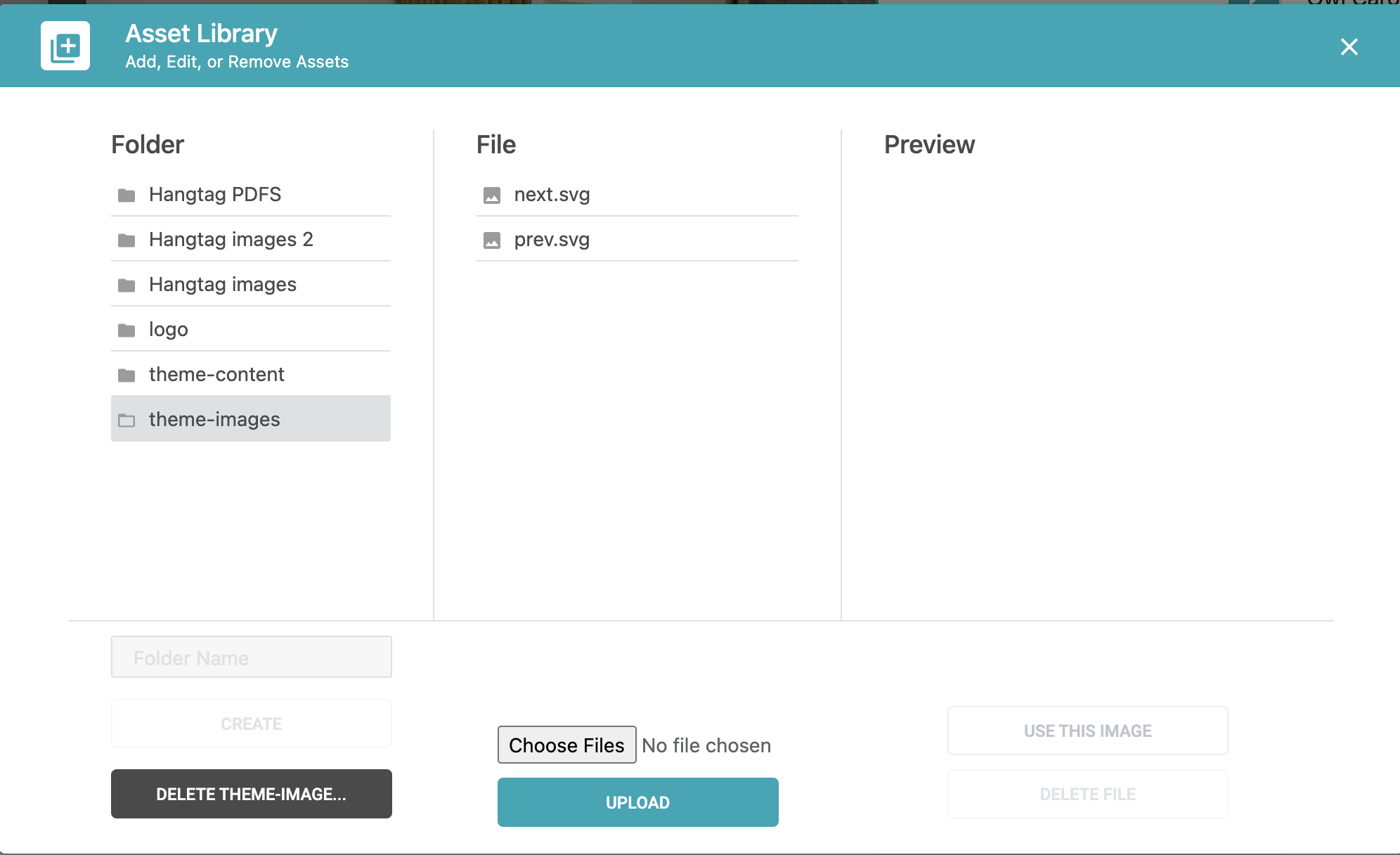Click the folder icon next to theme-content
Screen dimensions: 1400x855
tap(127, 375)
